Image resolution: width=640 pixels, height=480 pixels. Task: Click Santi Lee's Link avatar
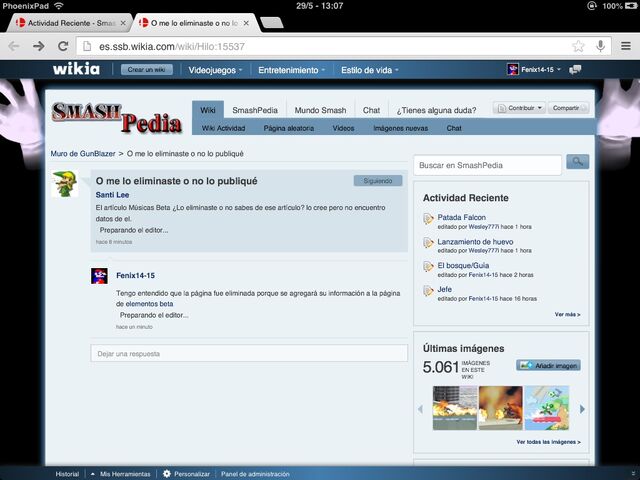(65, 184)
